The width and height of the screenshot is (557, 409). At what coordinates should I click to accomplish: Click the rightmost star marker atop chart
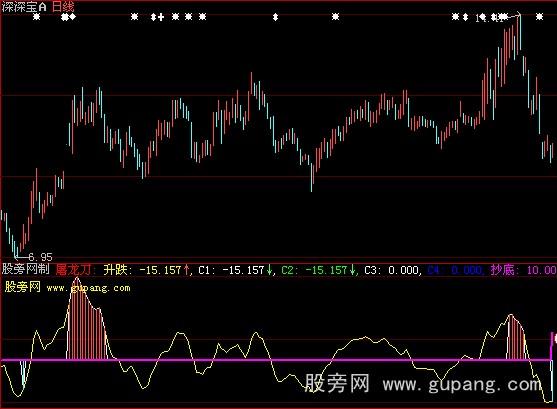coord(540,17)
